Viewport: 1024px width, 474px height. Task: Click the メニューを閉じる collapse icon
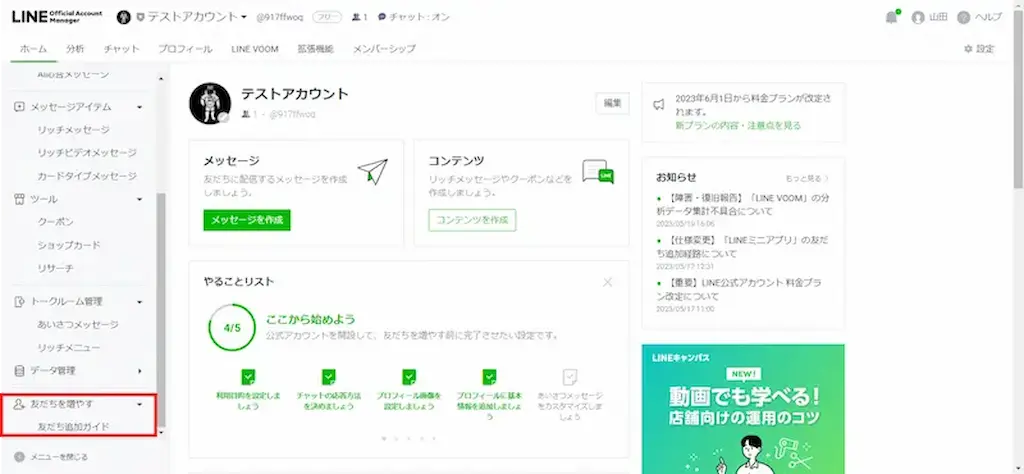[20, 457]
